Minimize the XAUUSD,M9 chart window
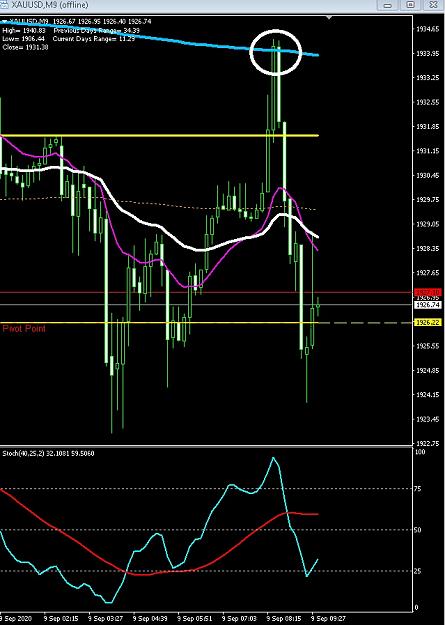The width and height of the screenshot is (445, 625). pyautogui.click(x=388, y=5)
